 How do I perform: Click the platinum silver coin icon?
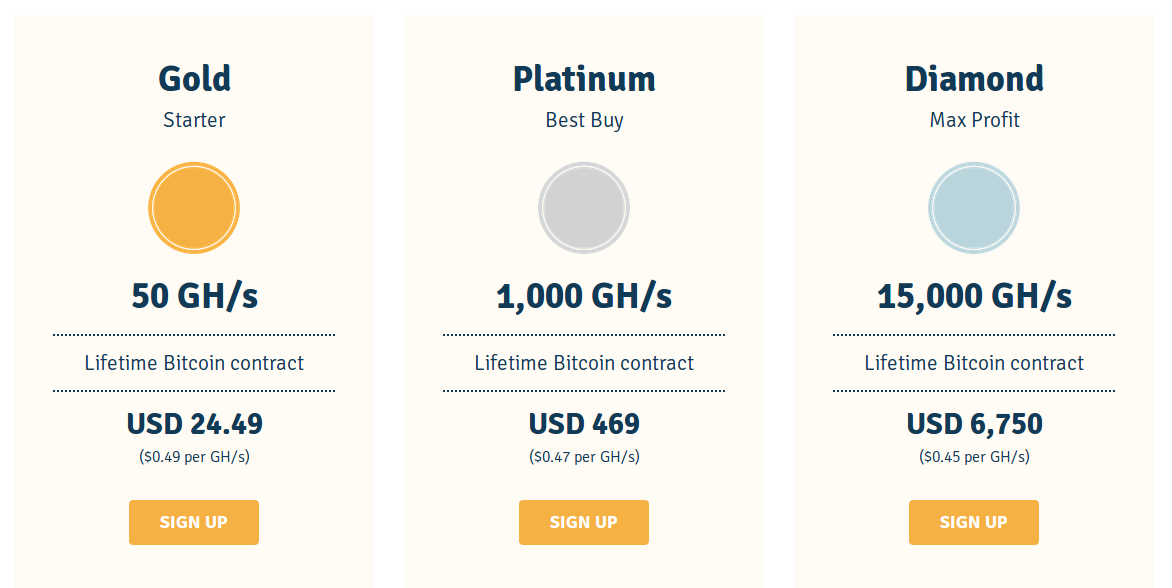584,208
